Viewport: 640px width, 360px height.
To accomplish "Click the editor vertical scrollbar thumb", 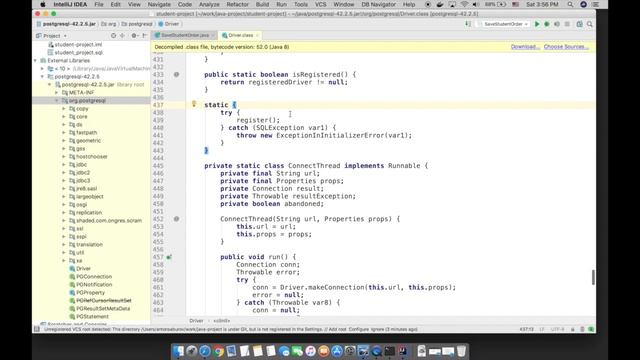I will (x=593, y=278).
